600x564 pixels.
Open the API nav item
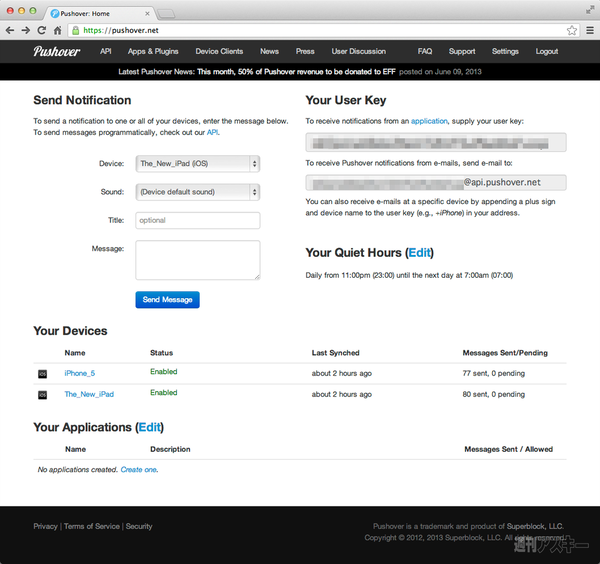coord(106,51)
